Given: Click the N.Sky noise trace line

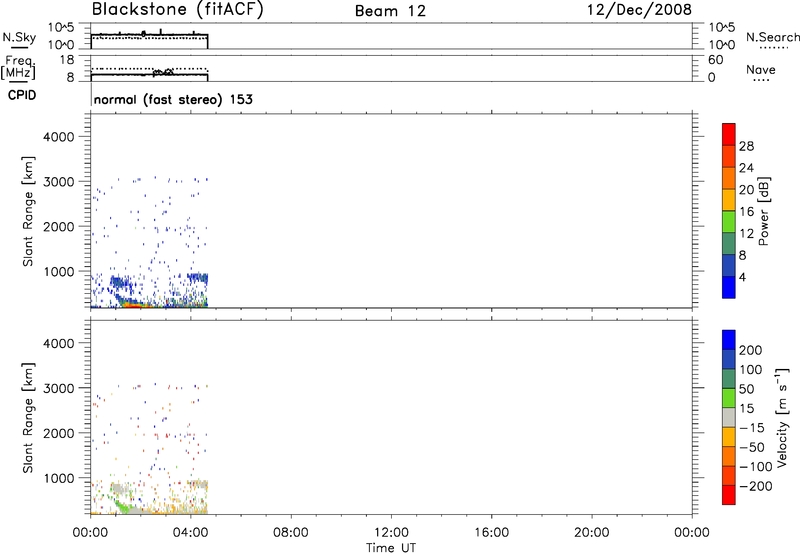Looking at the screenshot, I should tap(149, 34).
